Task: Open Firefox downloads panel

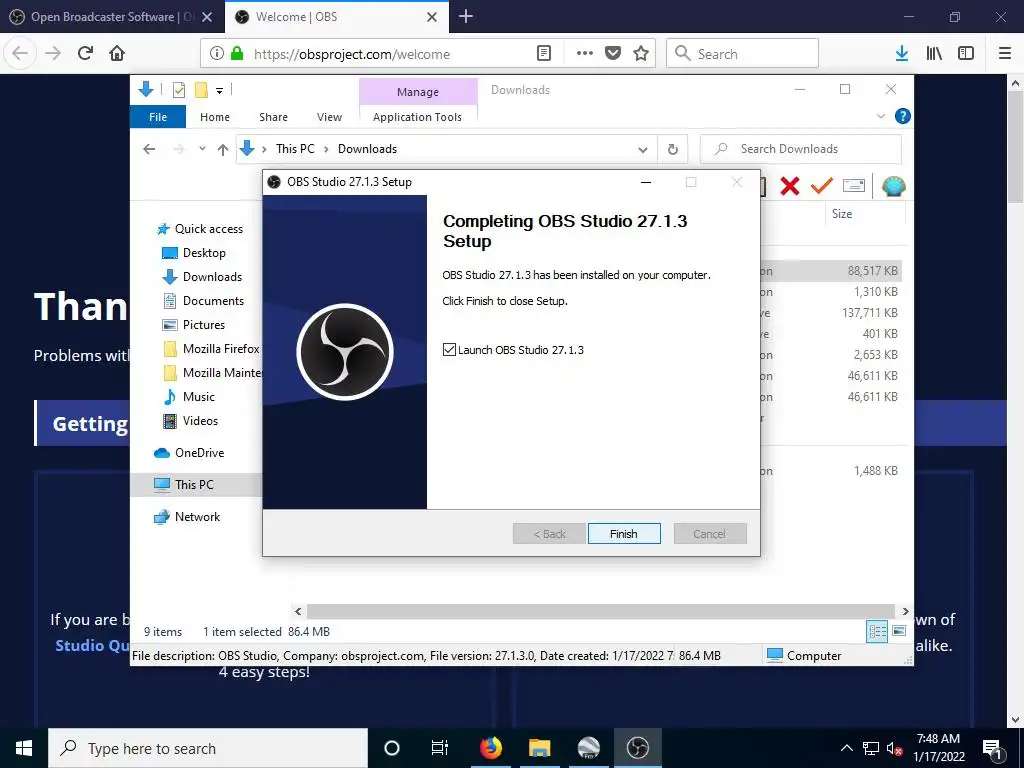Action: tap(901, 54)
